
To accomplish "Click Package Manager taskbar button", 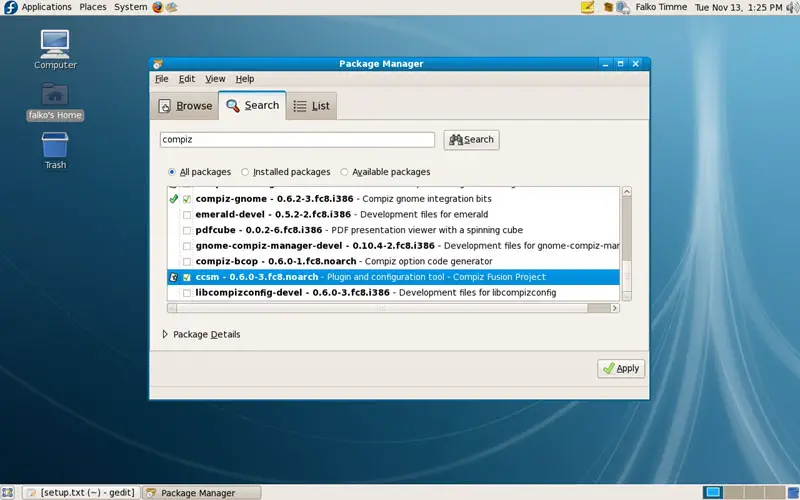I will 202,493.
